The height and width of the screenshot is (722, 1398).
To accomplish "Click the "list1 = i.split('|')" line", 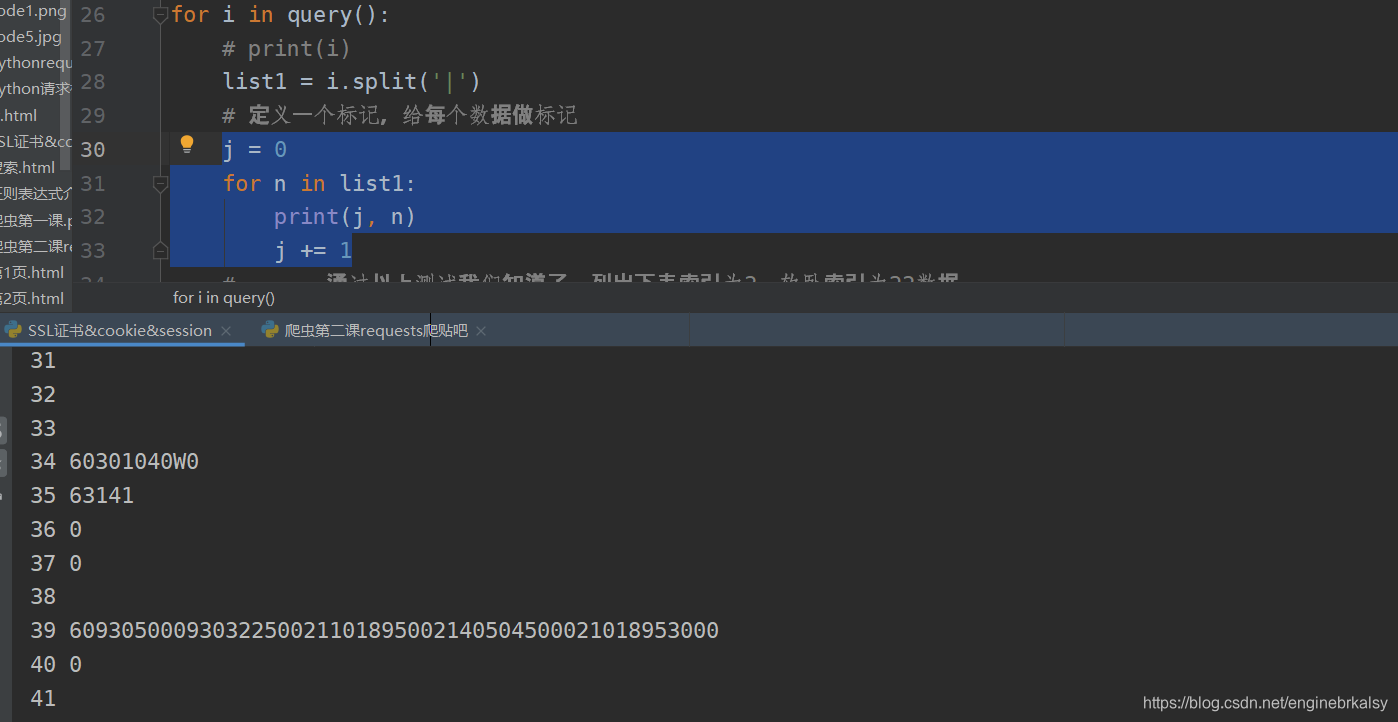I will tap(352, 82).
